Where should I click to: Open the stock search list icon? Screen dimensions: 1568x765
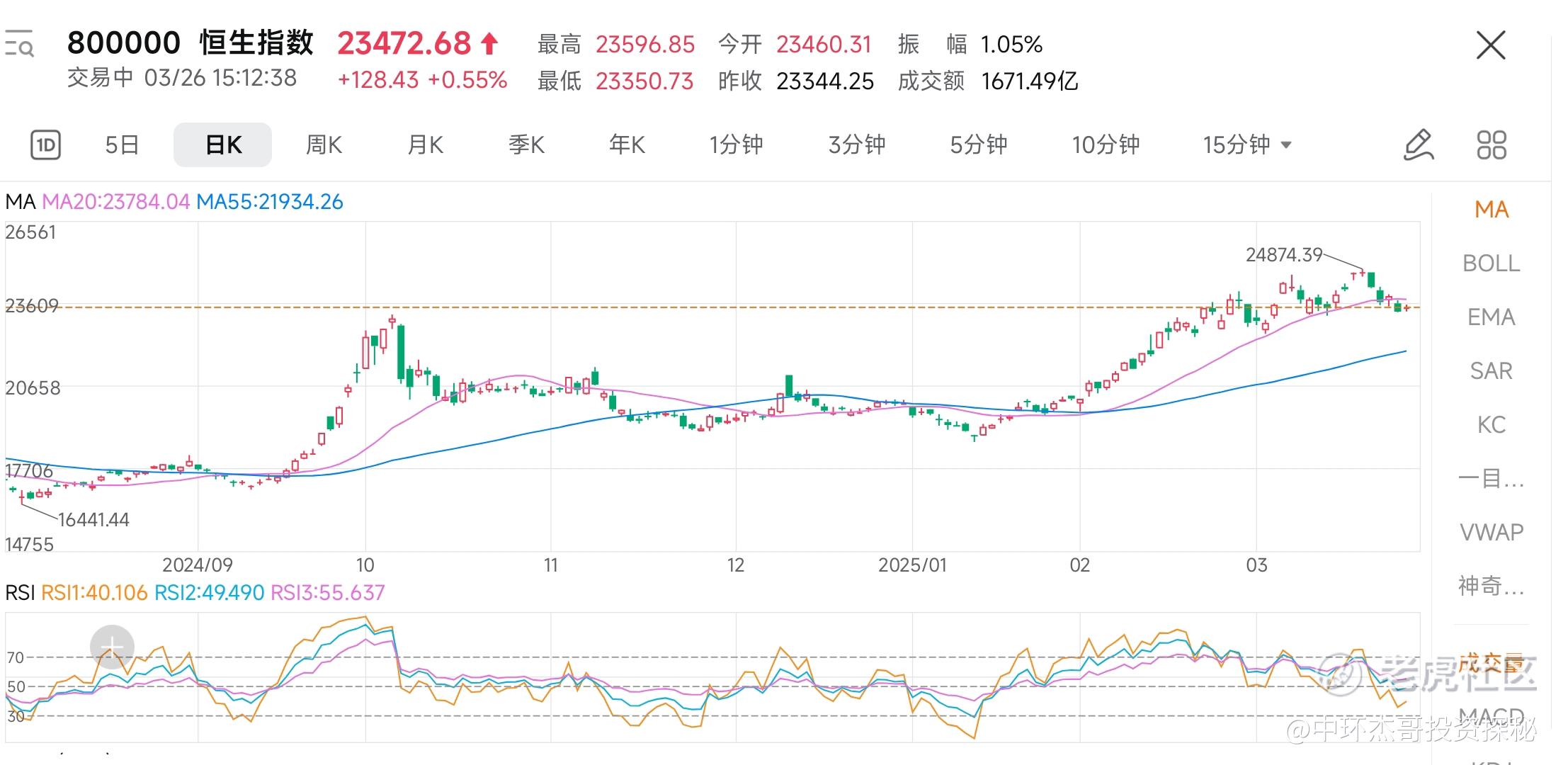pyautogui.click(x=19, y=44)
